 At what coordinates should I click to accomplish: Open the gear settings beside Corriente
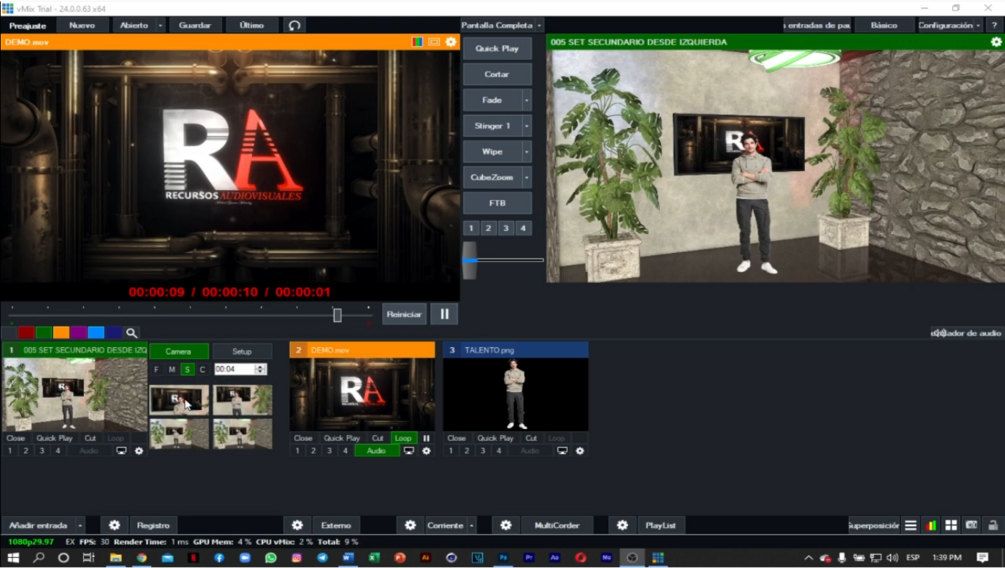coord(410,525)
